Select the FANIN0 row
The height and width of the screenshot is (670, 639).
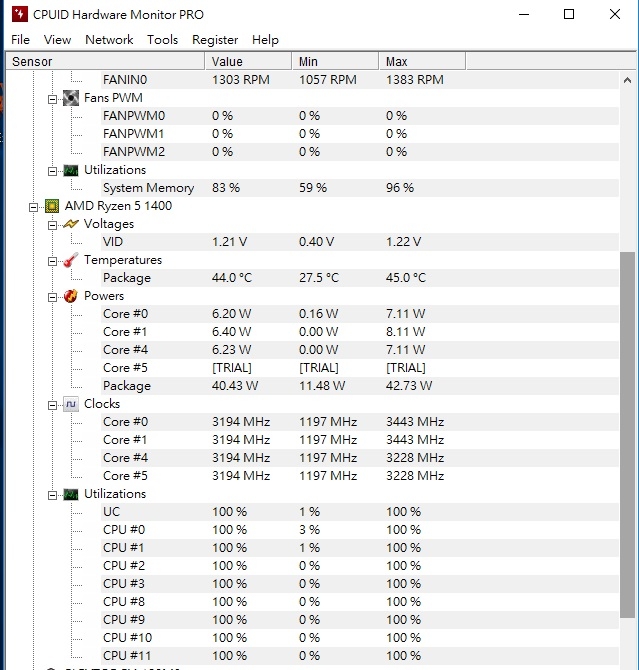coord(359,80)
